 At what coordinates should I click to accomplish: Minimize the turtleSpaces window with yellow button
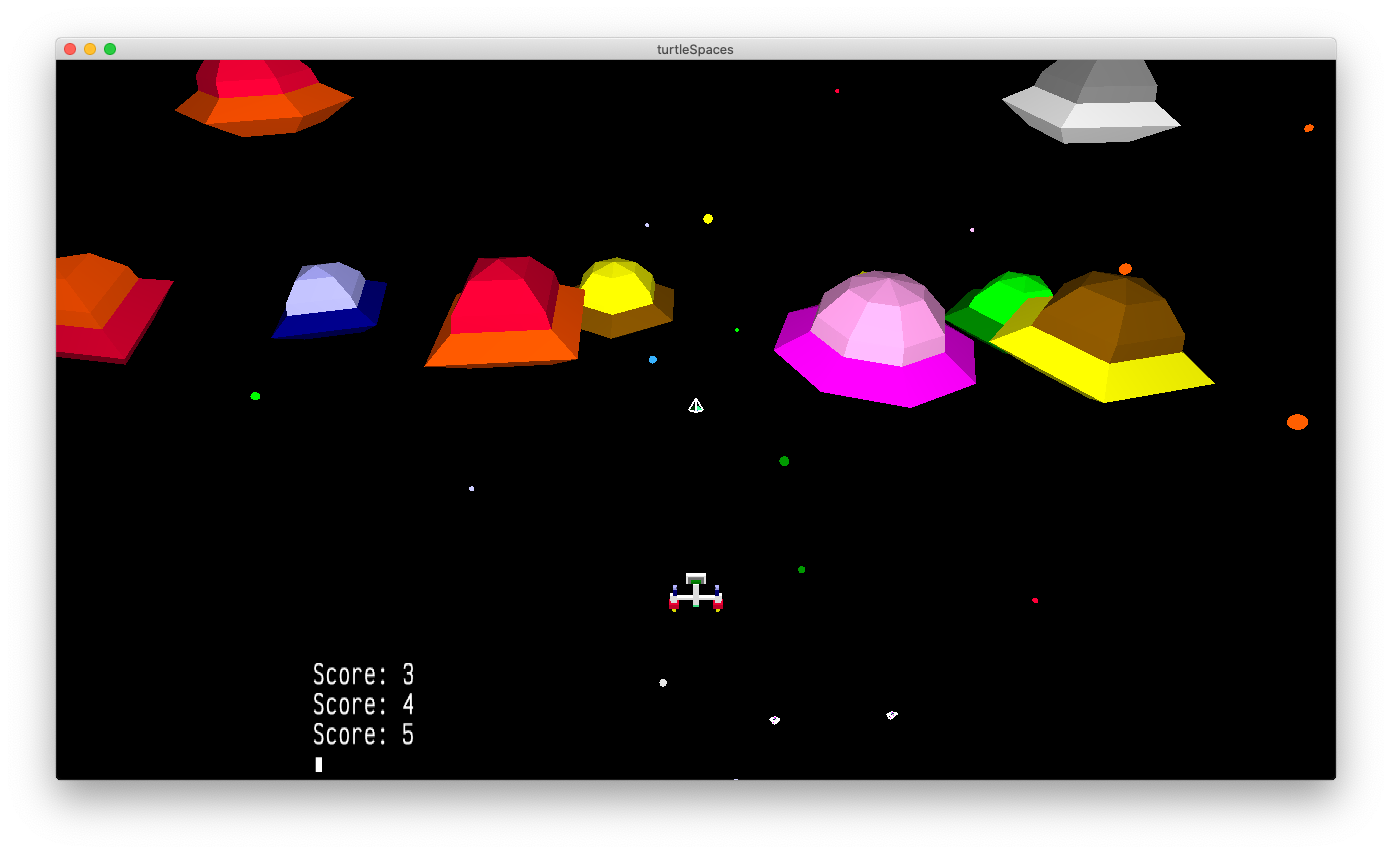(x=90, y=49)
